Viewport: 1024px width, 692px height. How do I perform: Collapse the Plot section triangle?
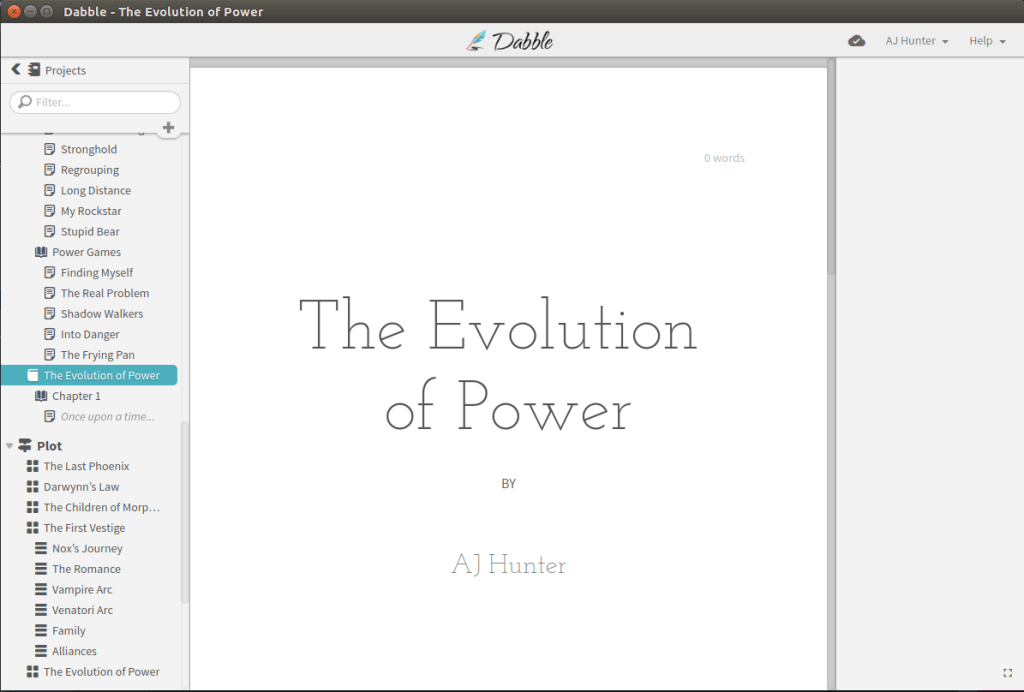pos(9,446)
